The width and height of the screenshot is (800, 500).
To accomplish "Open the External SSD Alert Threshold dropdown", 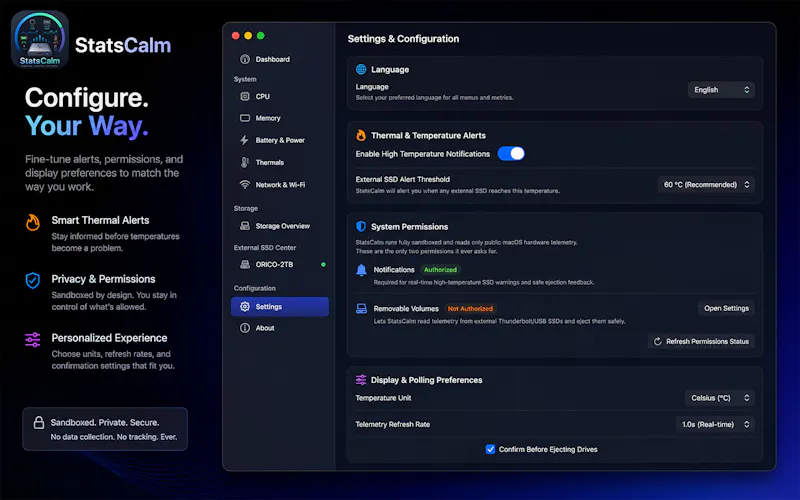I will (x=706, y=185).
